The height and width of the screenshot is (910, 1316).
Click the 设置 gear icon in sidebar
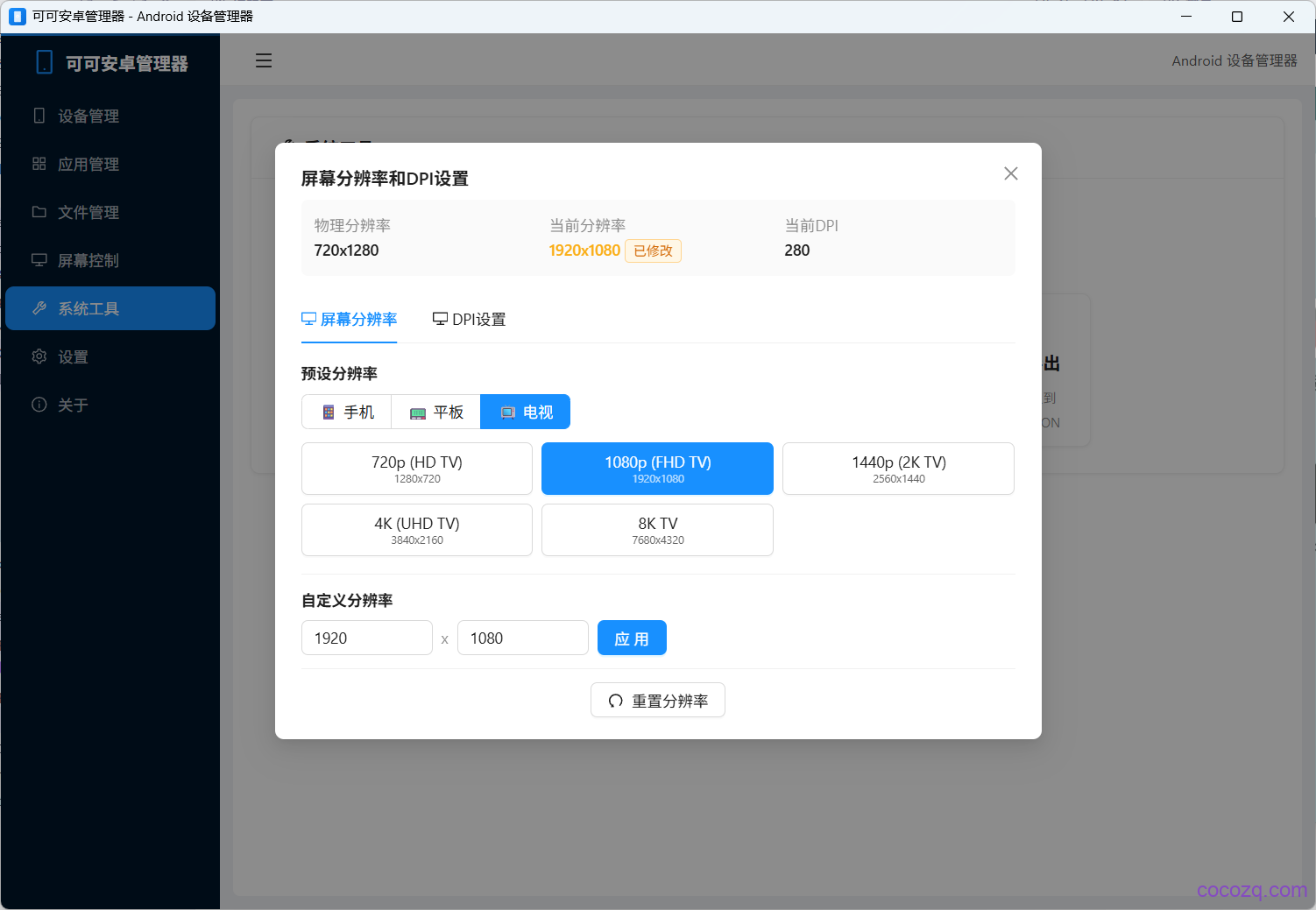(39, 356)
